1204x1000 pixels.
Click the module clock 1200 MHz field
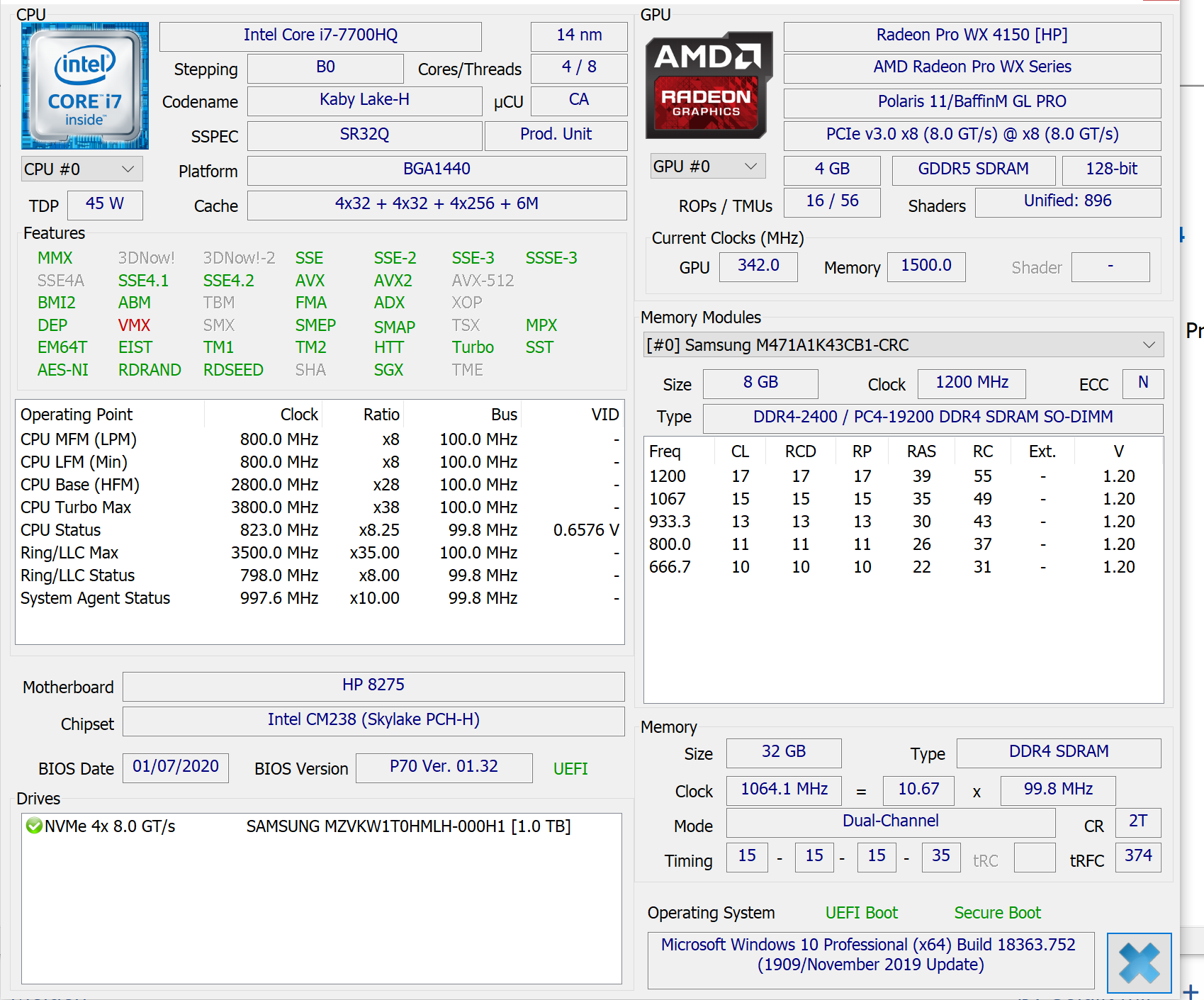pos(972,383)
